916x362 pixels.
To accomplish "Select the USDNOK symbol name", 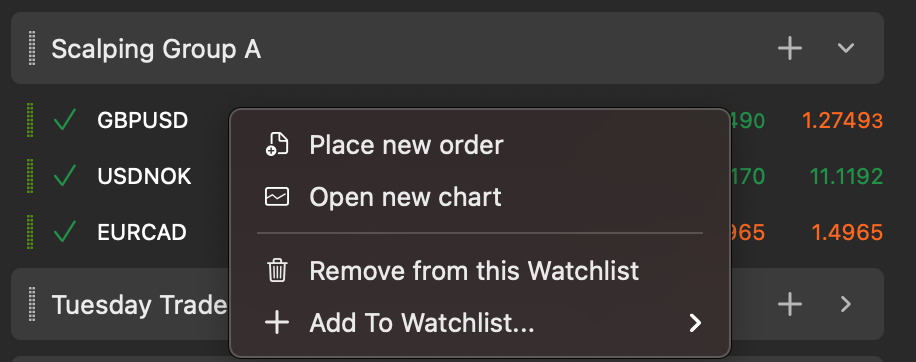I will pos(144,176).
